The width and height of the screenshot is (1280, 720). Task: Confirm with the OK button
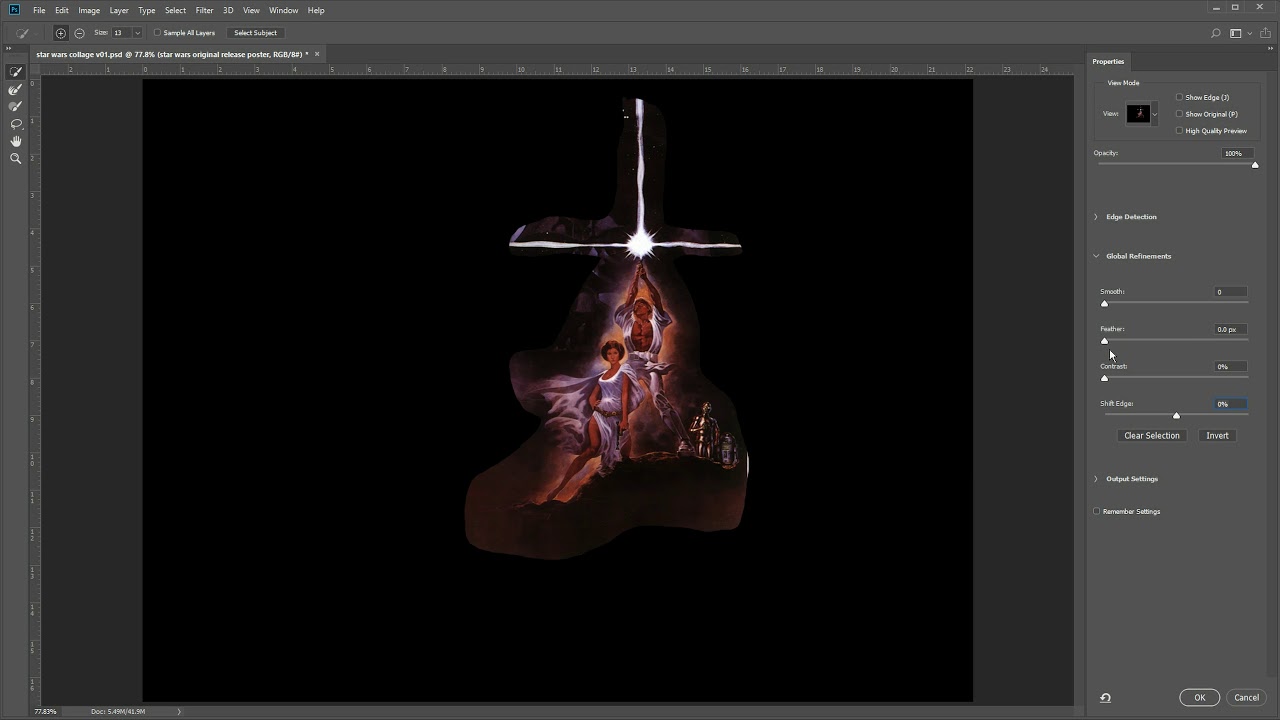click(x=1199, y=698)
